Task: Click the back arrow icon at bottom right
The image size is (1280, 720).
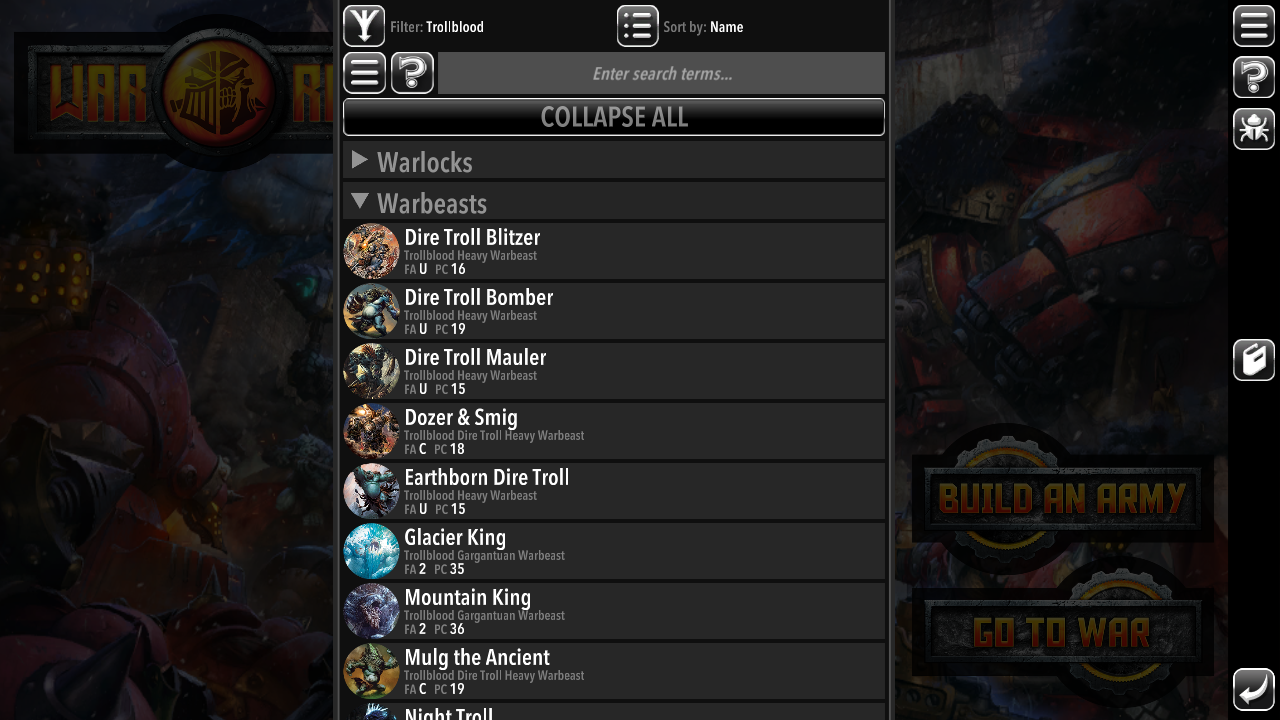Action: (1254, 689)
